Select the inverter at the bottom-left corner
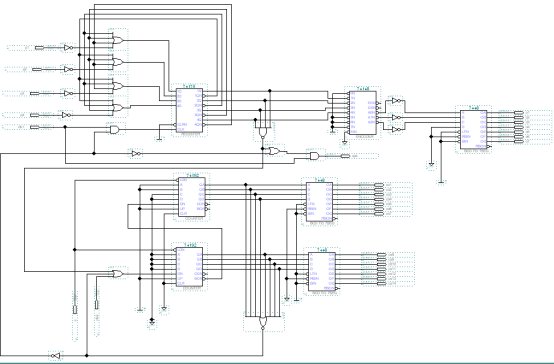554x364 pixels. 55,355
